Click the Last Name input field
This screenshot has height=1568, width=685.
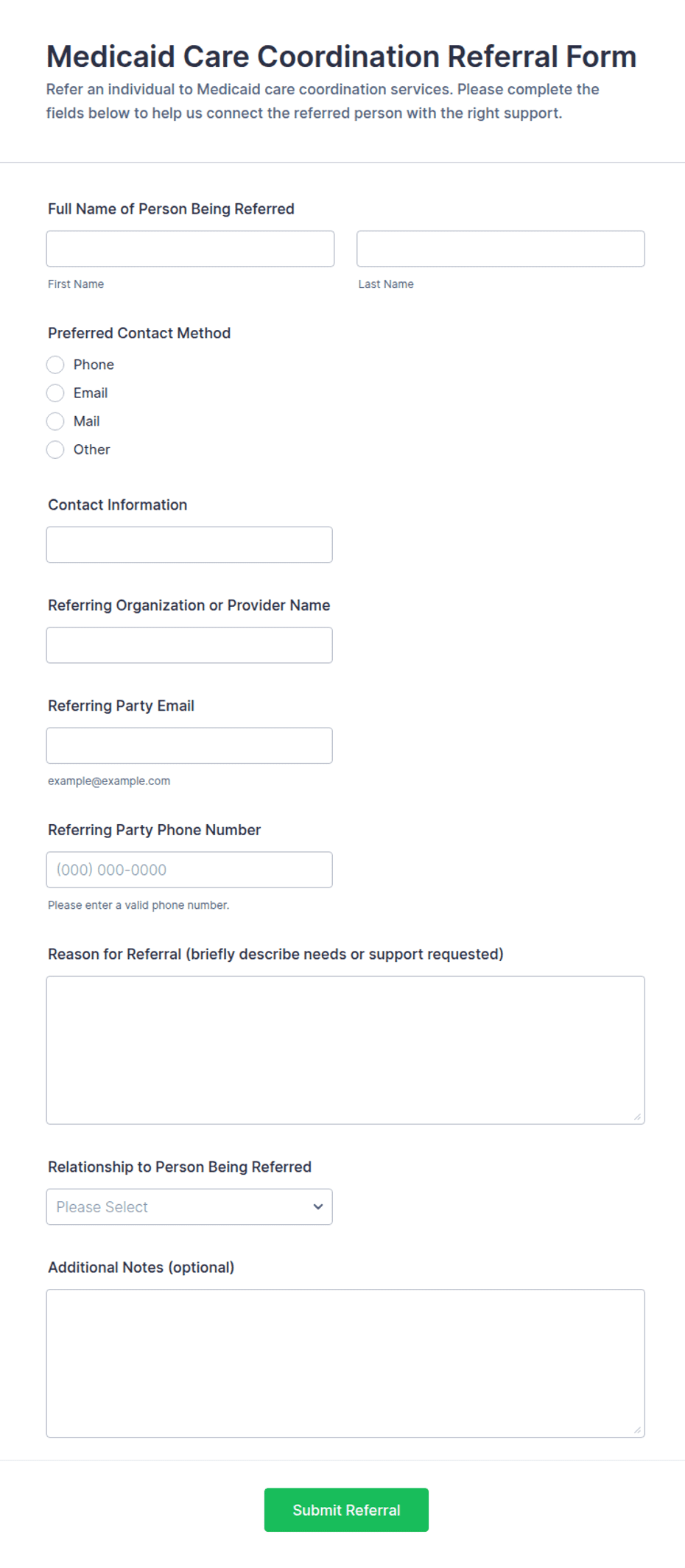click(501, 249)
